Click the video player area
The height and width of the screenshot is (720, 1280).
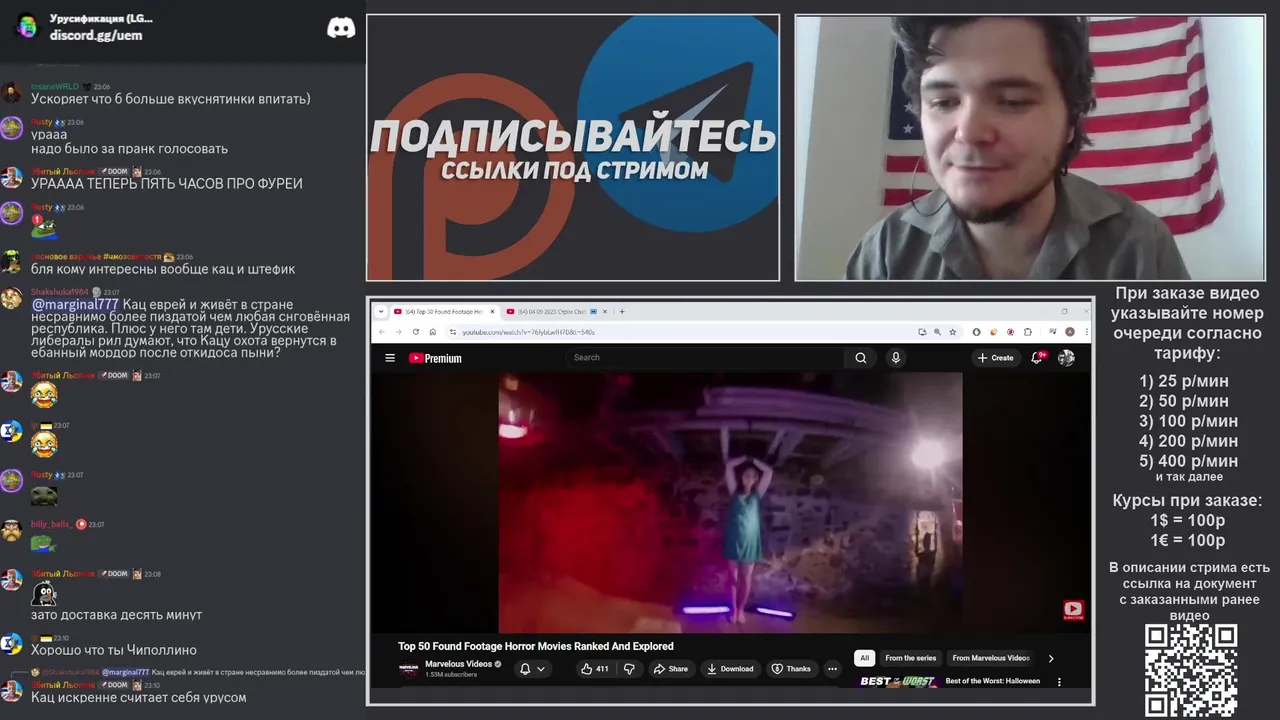[x=730, y=502]
